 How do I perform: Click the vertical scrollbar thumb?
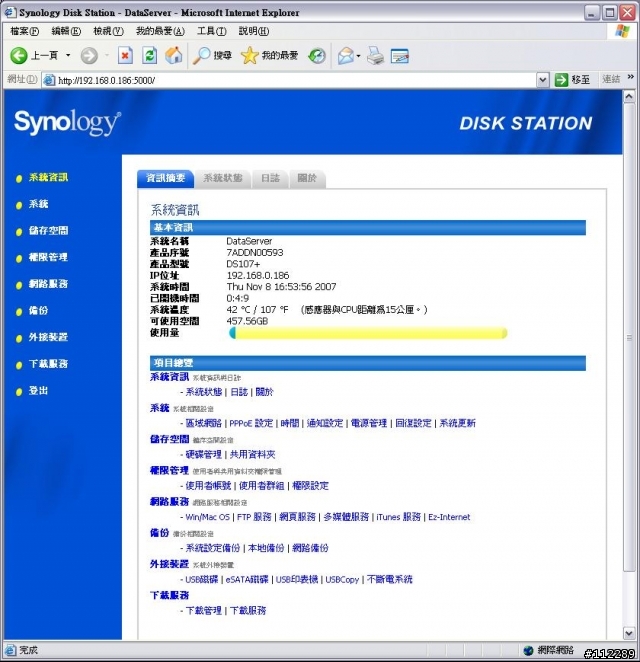pos(629,337)
